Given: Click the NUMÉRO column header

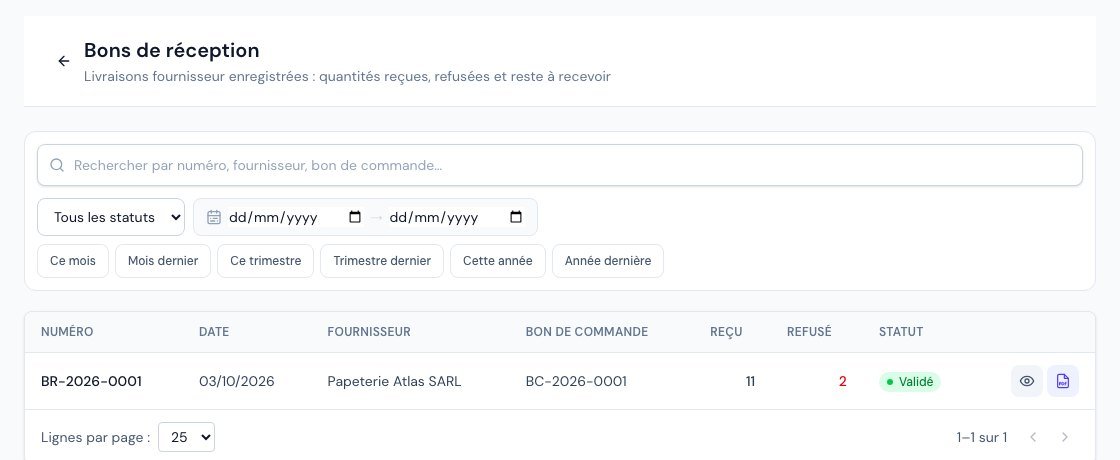Looking at the screenshot, I should point(67,332).
